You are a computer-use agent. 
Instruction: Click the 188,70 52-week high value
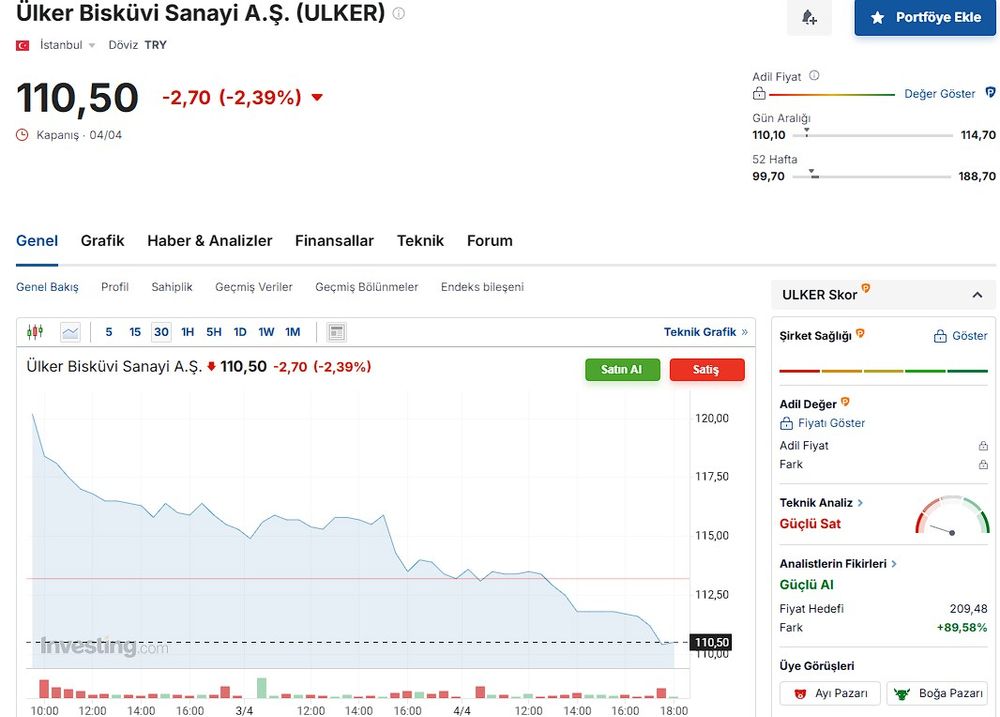coord(977,176)
